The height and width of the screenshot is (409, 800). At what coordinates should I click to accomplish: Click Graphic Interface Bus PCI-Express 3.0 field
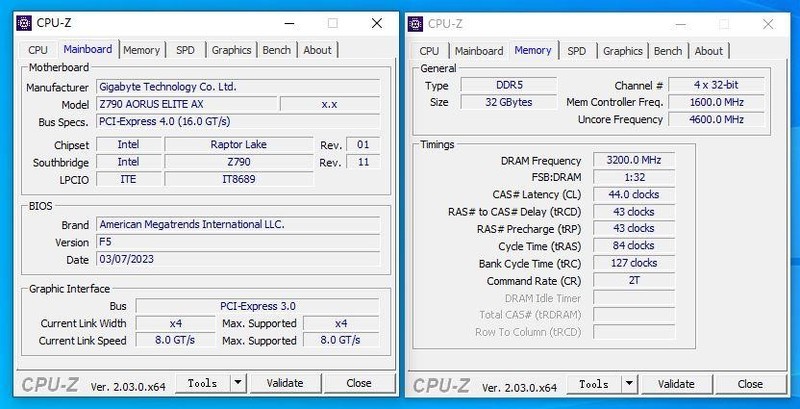(x=258, y=306)
